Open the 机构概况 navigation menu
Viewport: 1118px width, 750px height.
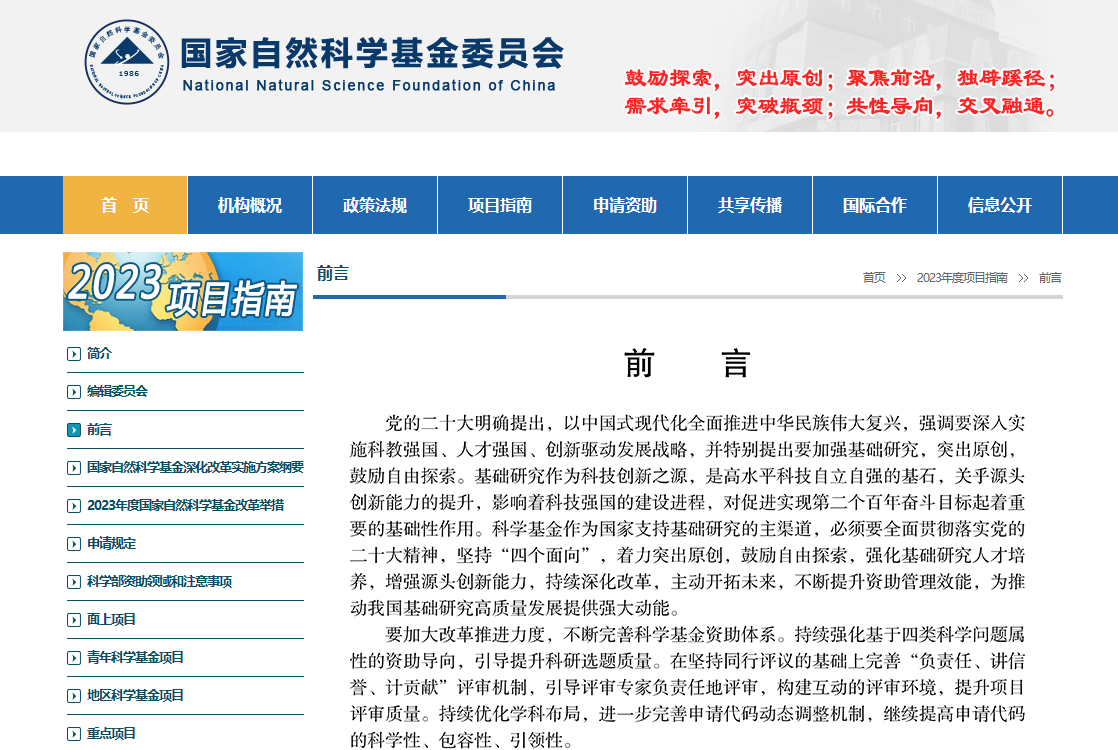(x=250, y=205)
